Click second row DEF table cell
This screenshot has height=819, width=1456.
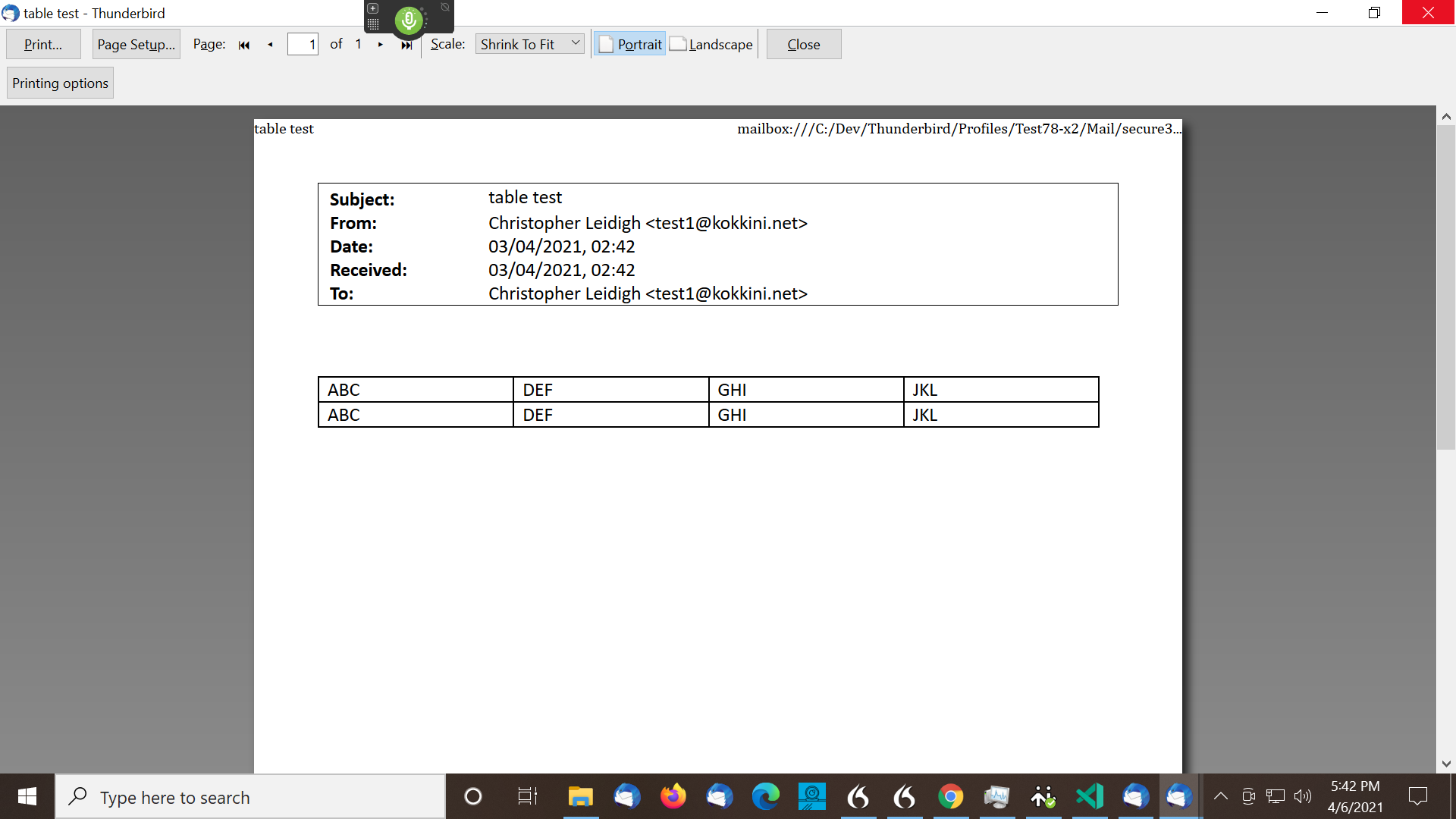(x=610, y=415)
